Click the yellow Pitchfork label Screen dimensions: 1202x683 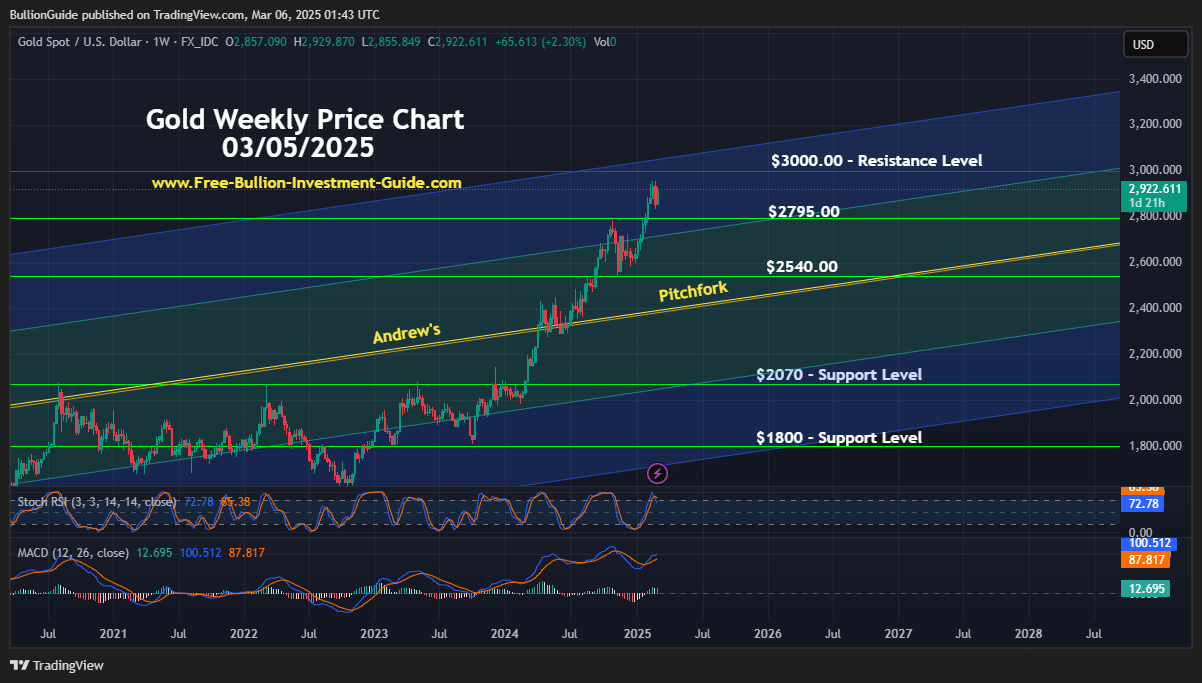(x=693, y=291)
